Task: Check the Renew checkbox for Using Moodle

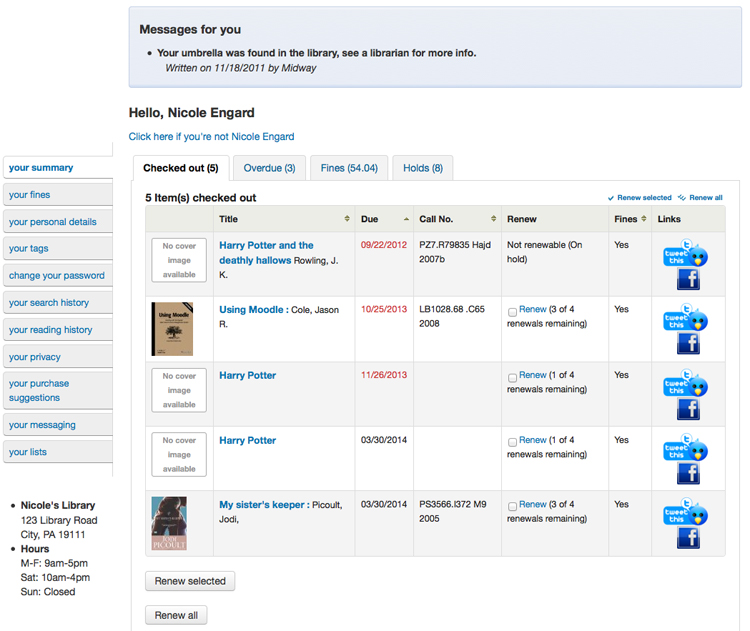Action: pos(512,312)
